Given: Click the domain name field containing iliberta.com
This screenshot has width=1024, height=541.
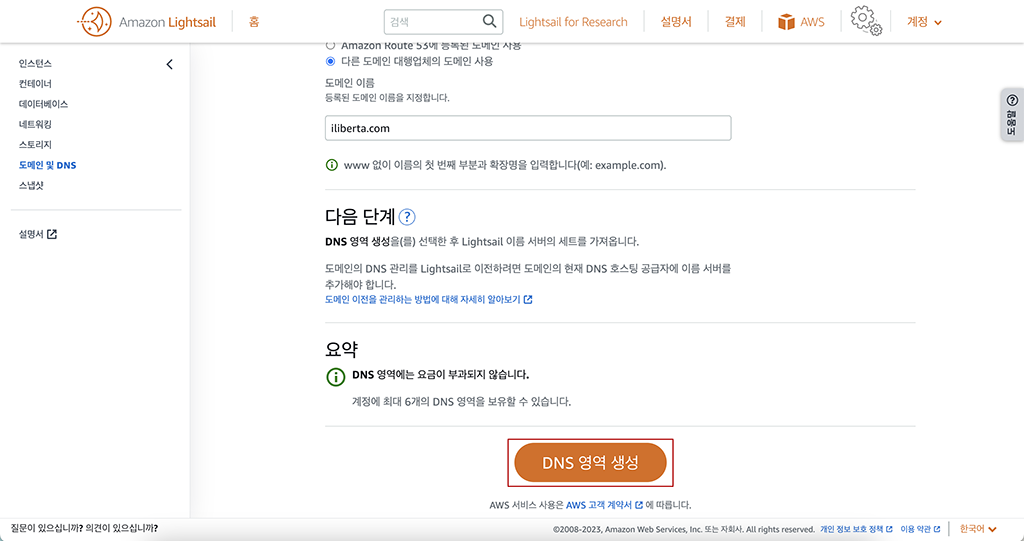Looking at the screenshot, I should (528, 128).
